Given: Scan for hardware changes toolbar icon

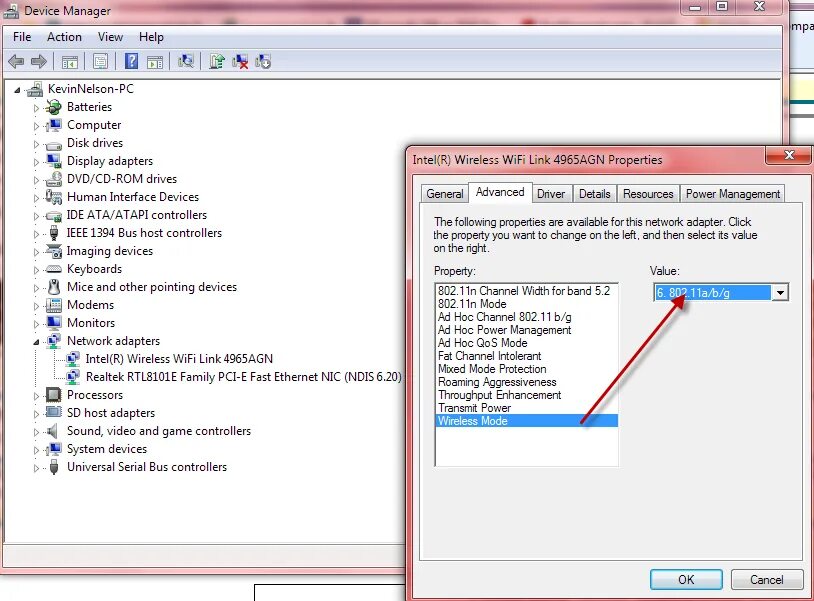Looking at the screenshot, I should (186, 61).
